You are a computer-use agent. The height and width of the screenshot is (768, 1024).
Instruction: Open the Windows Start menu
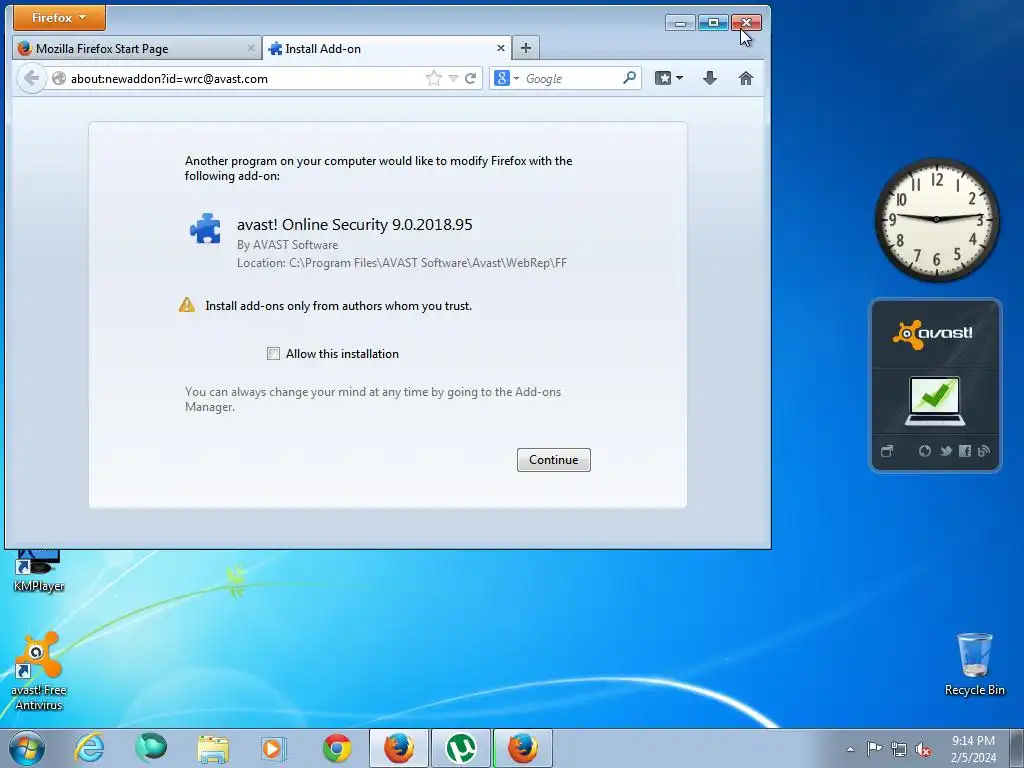click(x=27, y=748)
